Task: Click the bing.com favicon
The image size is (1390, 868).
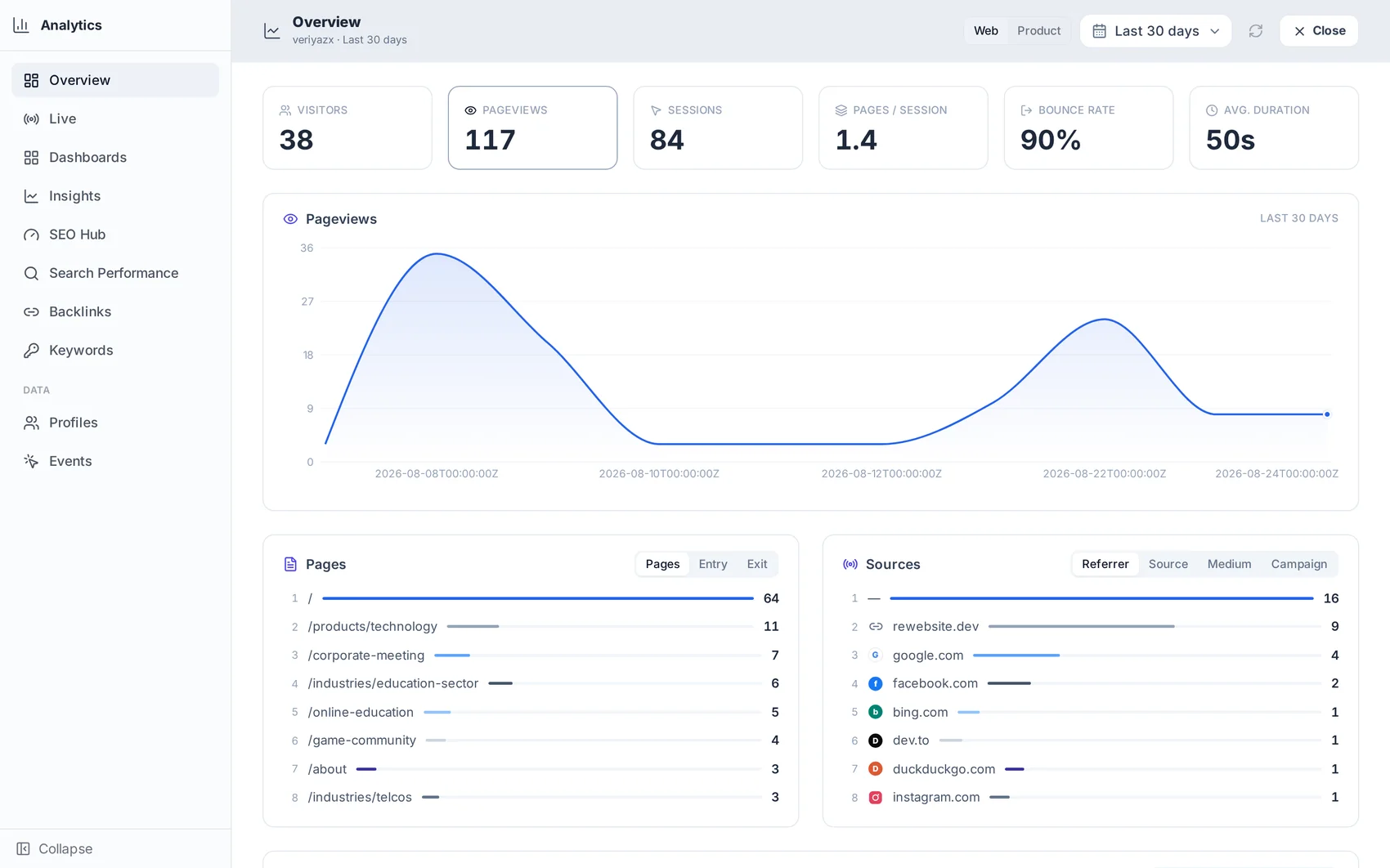Action: click(876, 712)
